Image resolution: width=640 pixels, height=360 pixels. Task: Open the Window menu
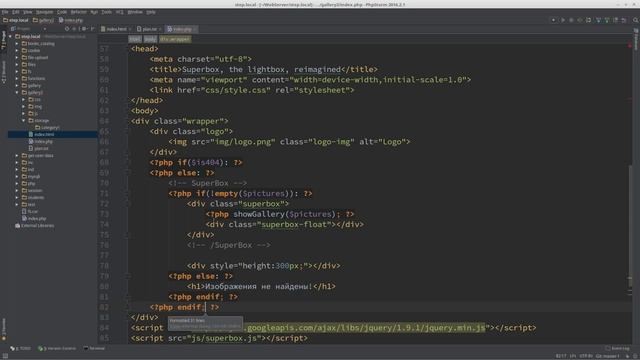tap(135, 12)
